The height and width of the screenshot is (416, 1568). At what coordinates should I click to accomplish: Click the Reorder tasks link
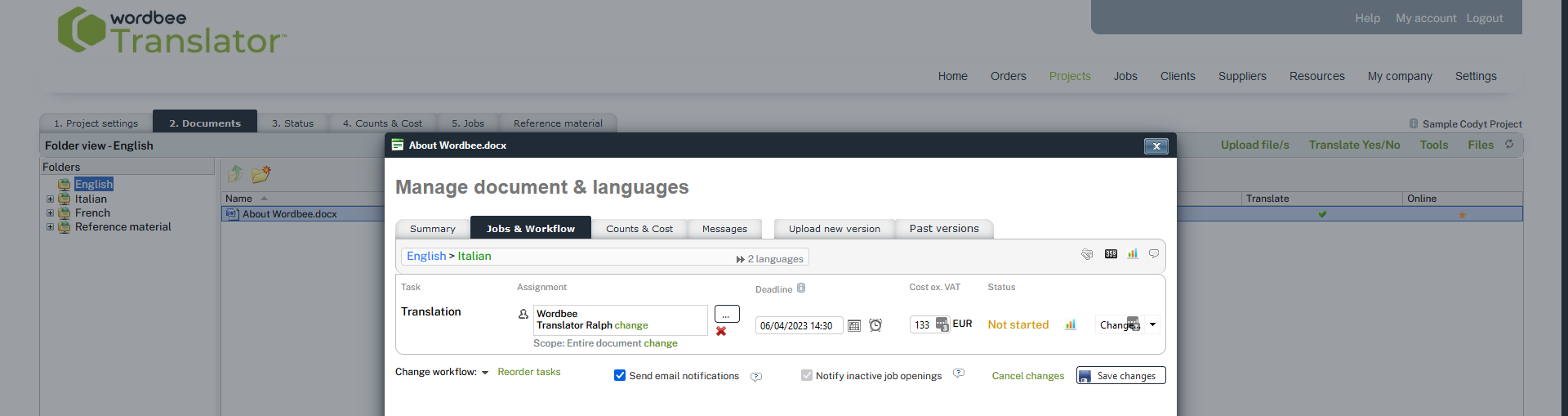528,372
